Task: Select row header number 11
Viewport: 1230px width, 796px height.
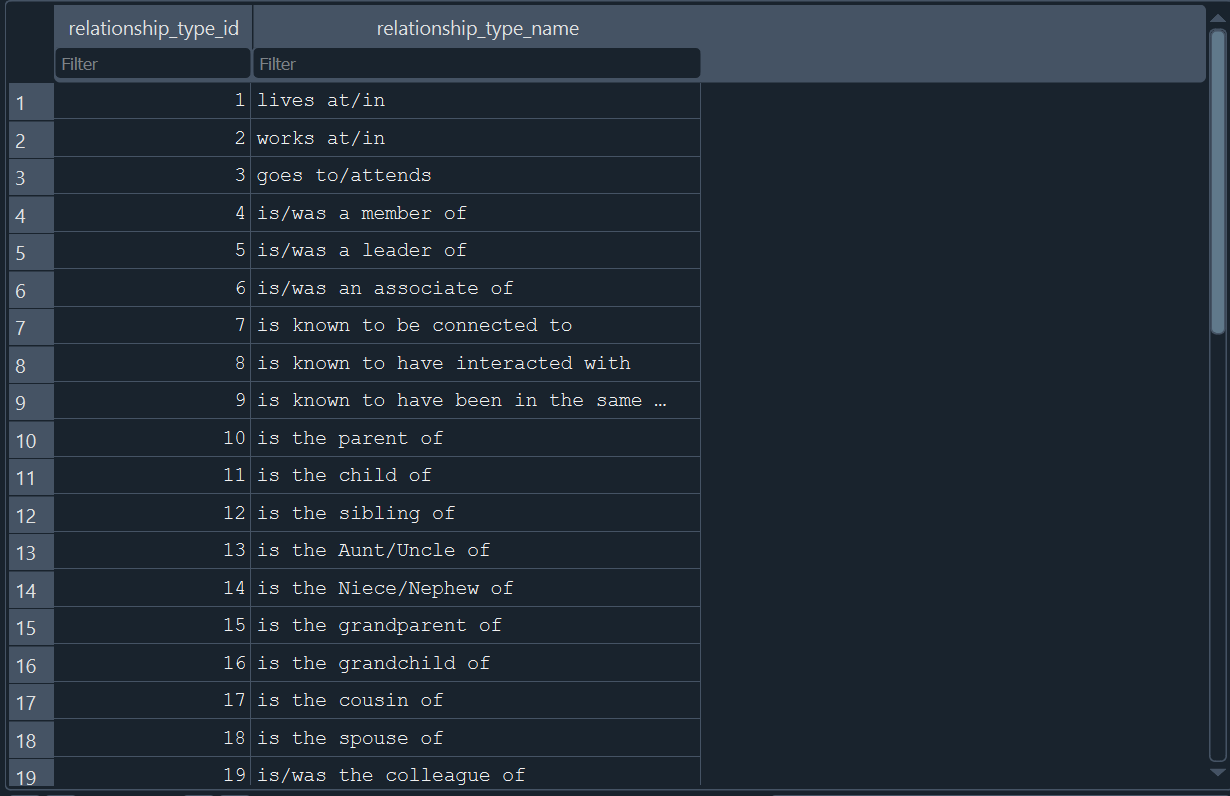Action: pos(31,476)
